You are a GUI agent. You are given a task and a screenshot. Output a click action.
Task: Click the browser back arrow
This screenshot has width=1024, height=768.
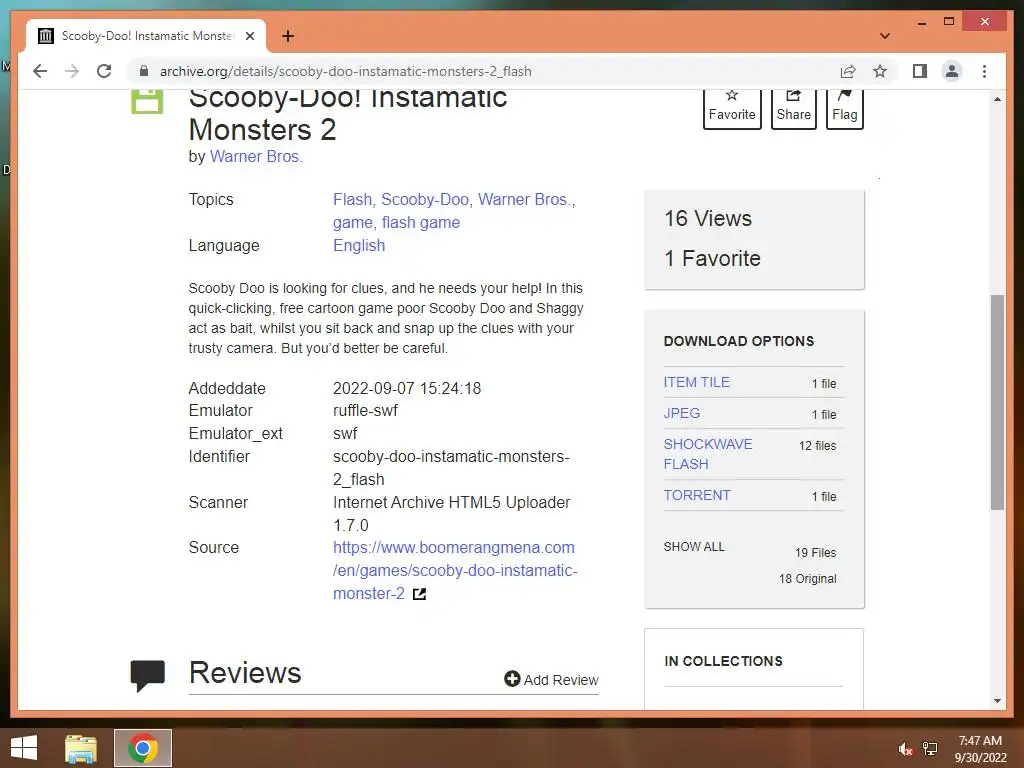[40, 71]
